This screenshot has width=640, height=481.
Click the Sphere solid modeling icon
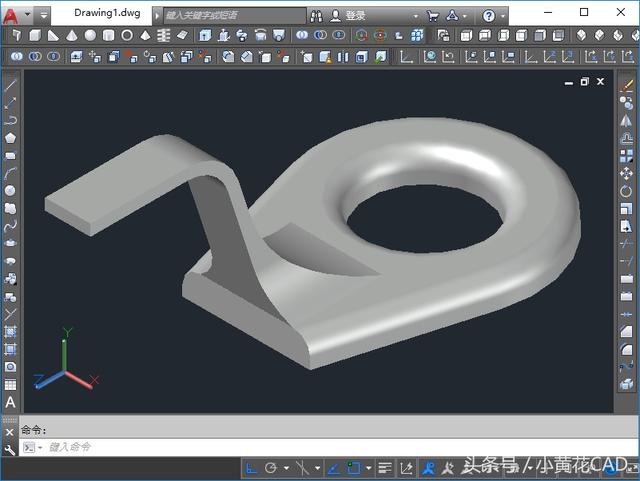tap(91, 36)
